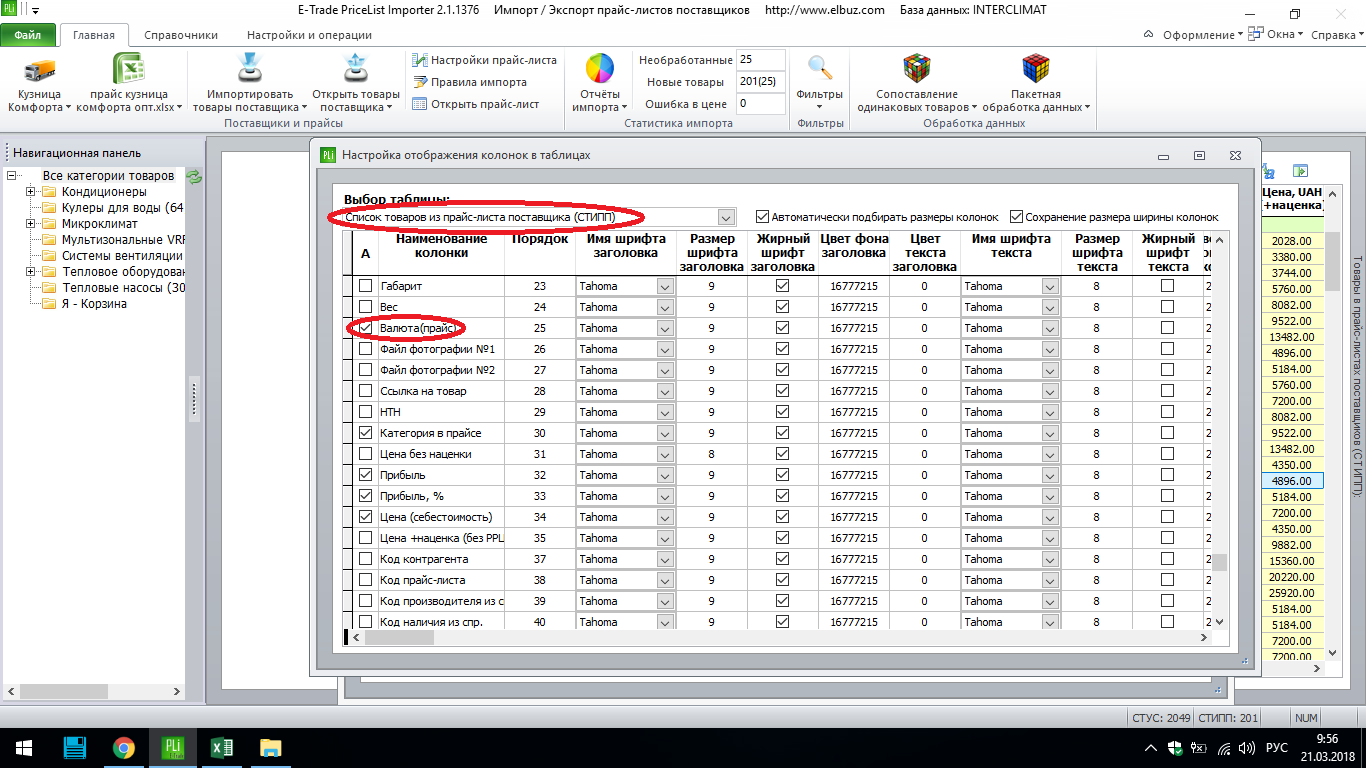Click the Мультизональные VRF category

[122, 240]
